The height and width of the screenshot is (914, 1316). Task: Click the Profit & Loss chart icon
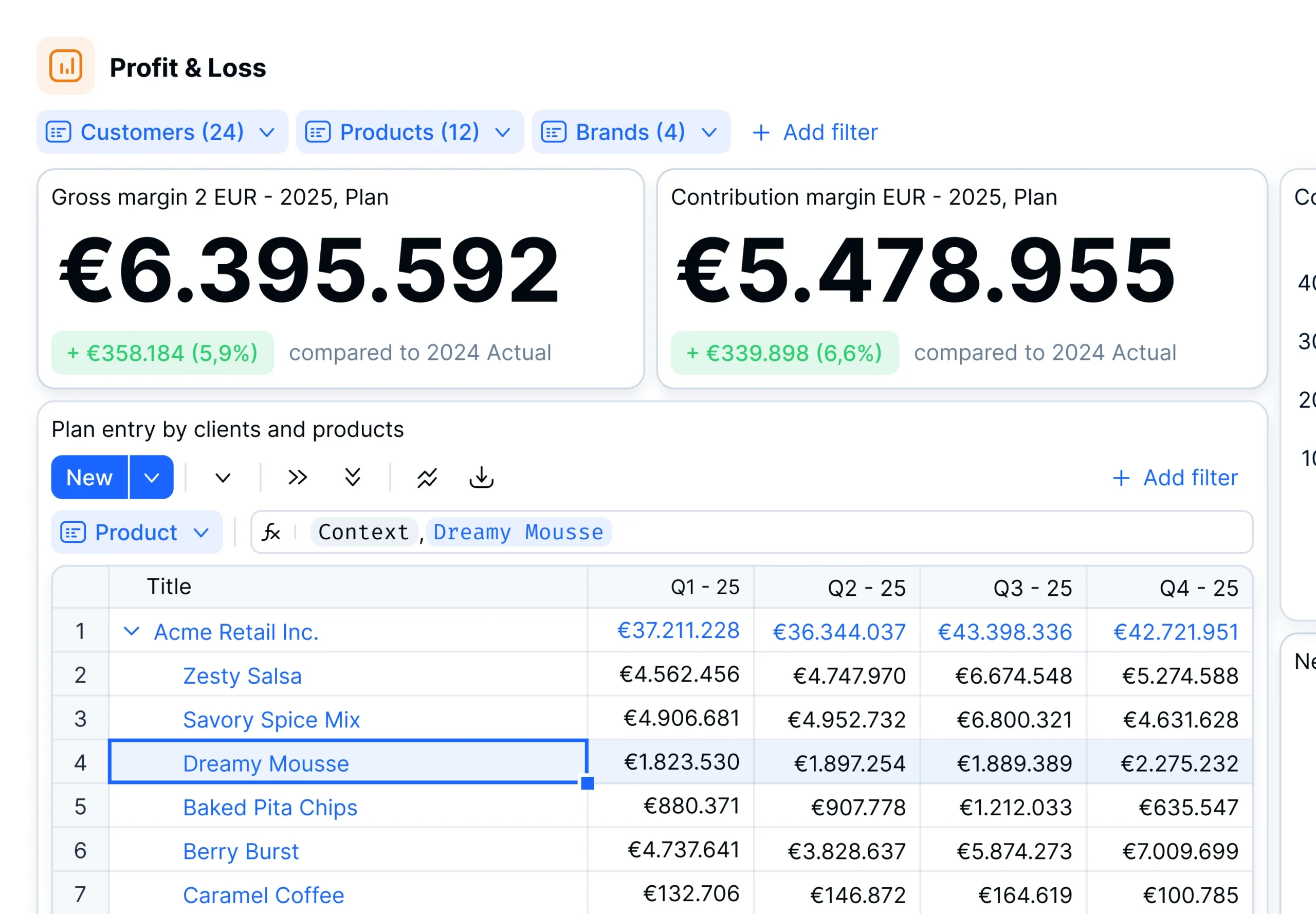(x=65, y=66)
